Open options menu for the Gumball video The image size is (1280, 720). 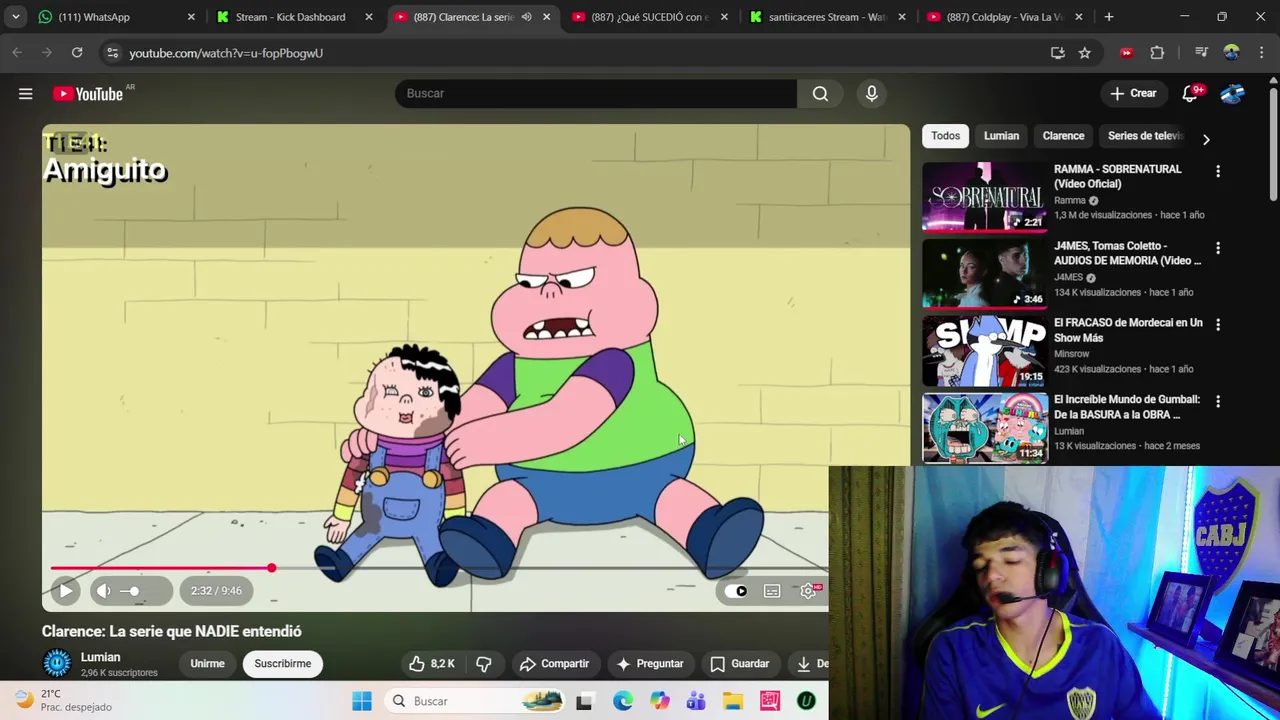pyautogui.click(x=1218, y=401)
